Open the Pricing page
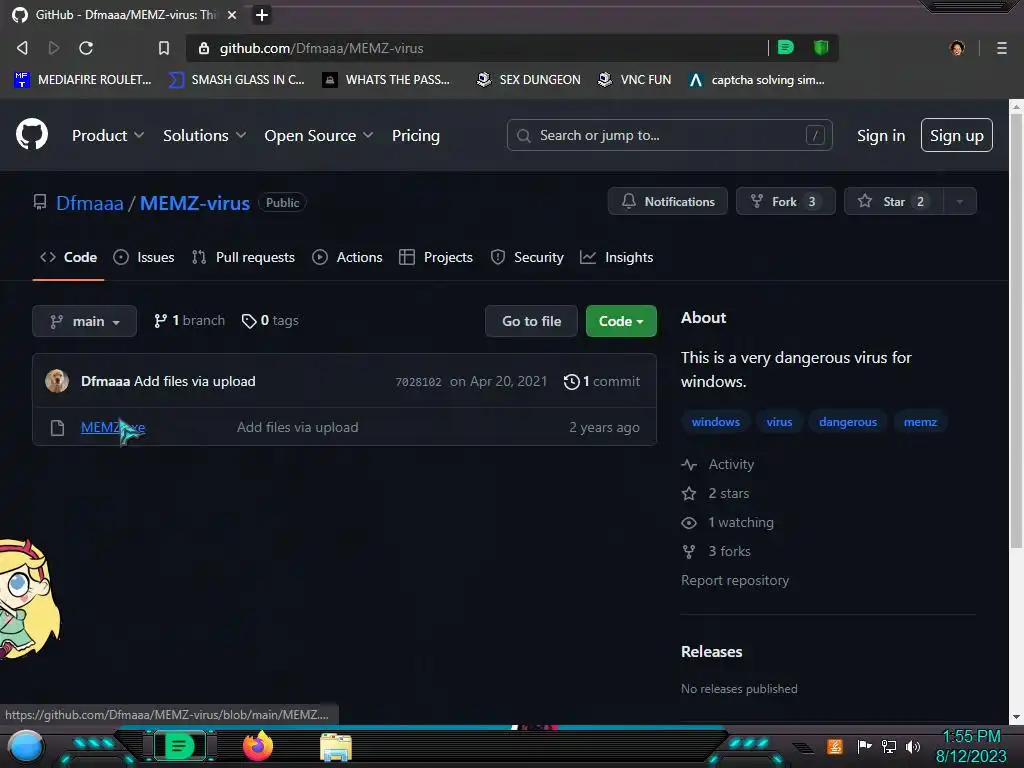This screenshot has height=768, width=1024. pos(415,135)
